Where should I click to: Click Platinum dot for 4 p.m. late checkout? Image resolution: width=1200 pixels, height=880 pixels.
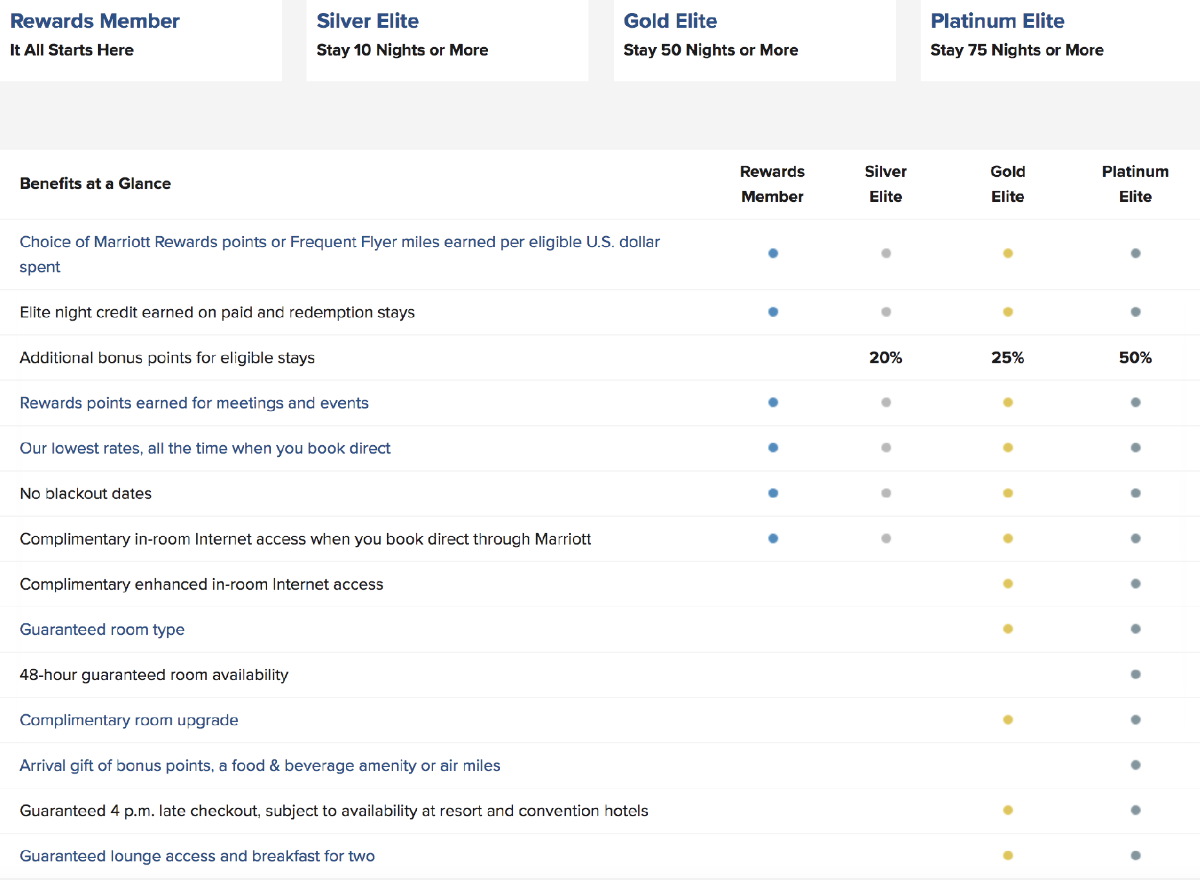[1136, 810]
